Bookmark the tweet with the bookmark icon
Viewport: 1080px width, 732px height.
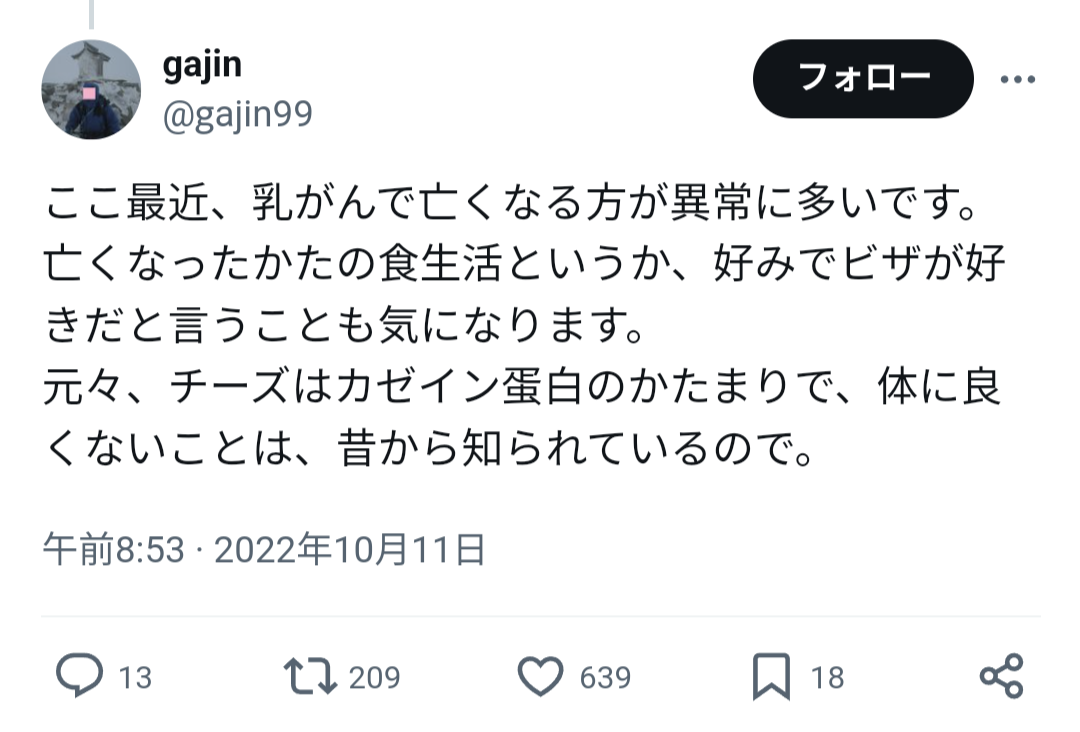pyautogui.click(x=771, y=677)
